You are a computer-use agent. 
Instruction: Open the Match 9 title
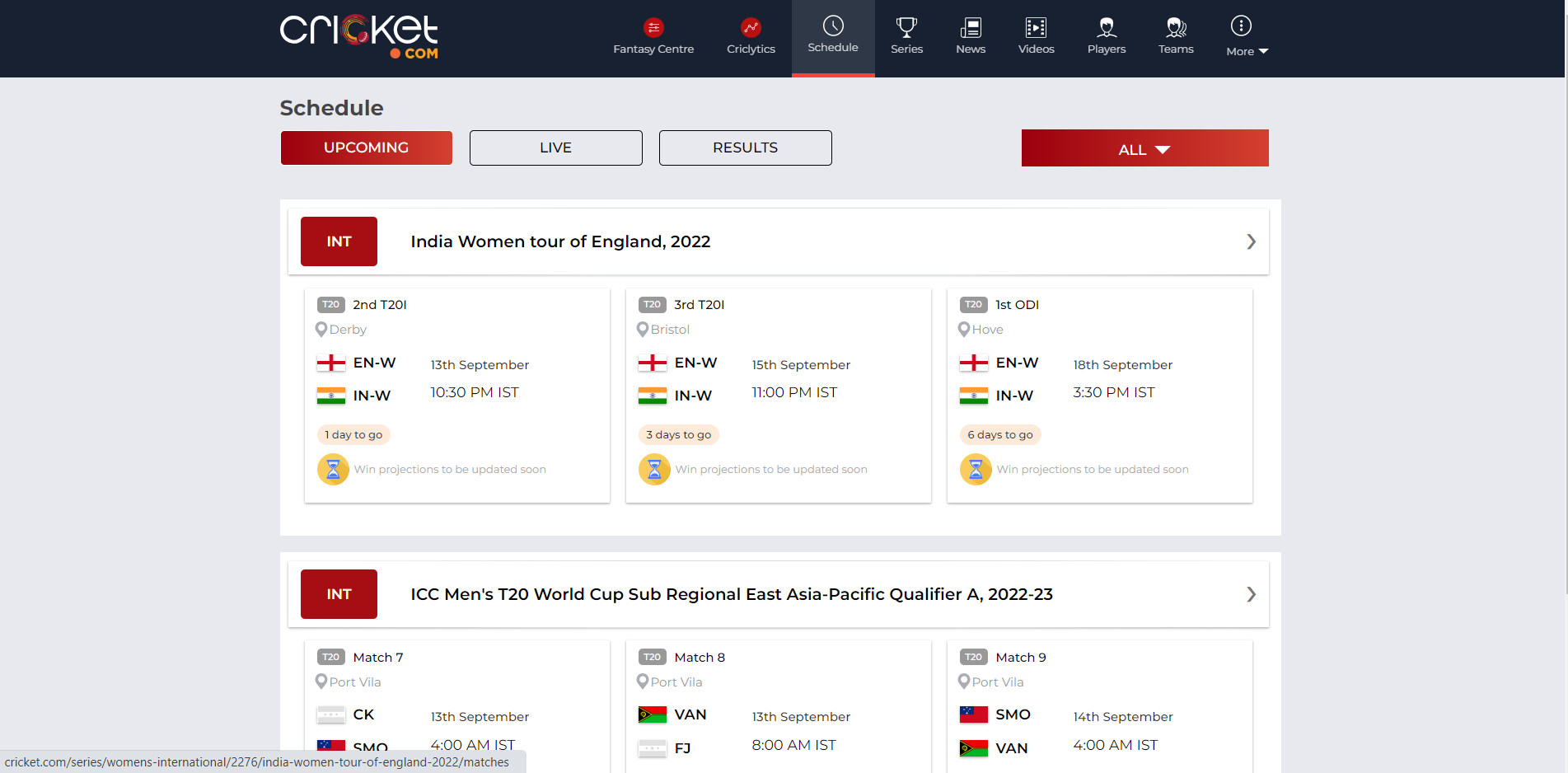(x=1021, y=658)
